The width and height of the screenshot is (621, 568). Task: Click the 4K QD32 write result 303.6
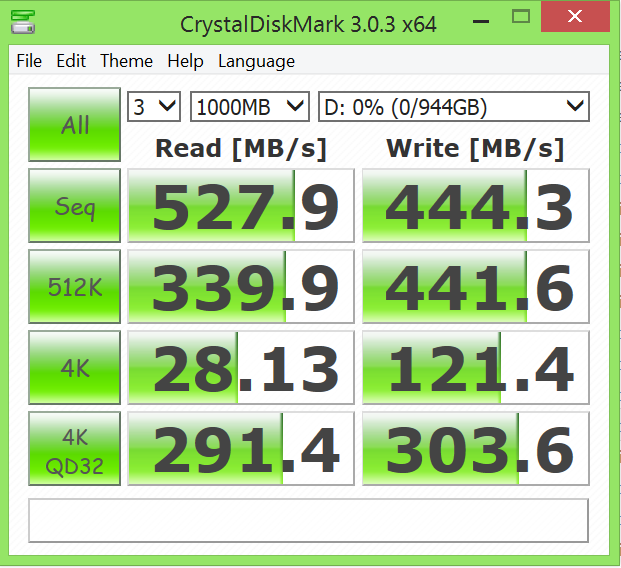coord(475,449)
